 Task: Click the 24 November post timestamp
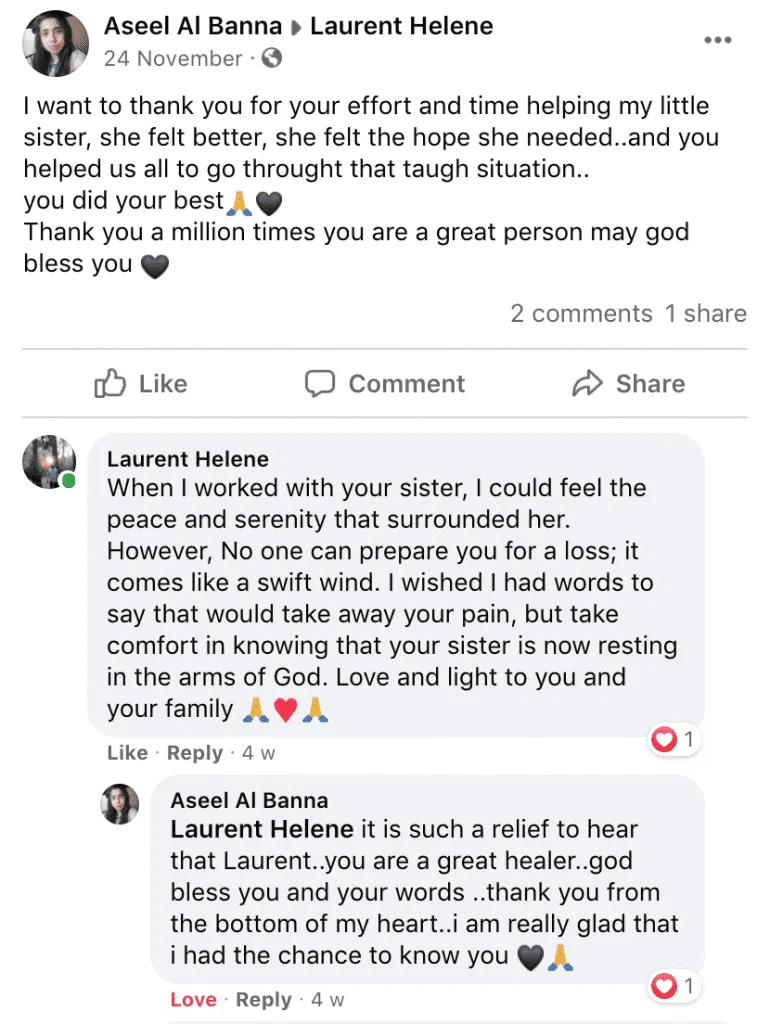point(173,58)
